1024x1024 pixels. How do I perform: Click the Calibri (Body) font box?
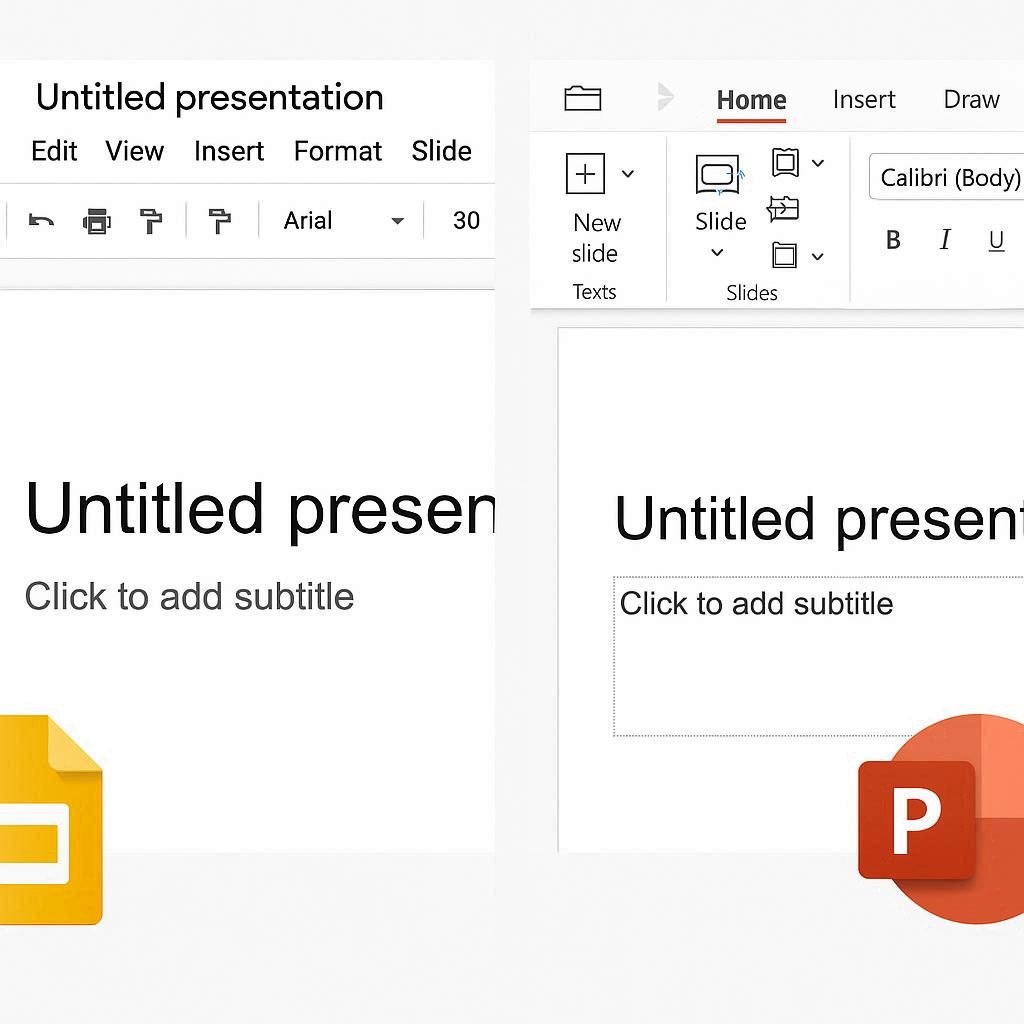click(946, 177)
